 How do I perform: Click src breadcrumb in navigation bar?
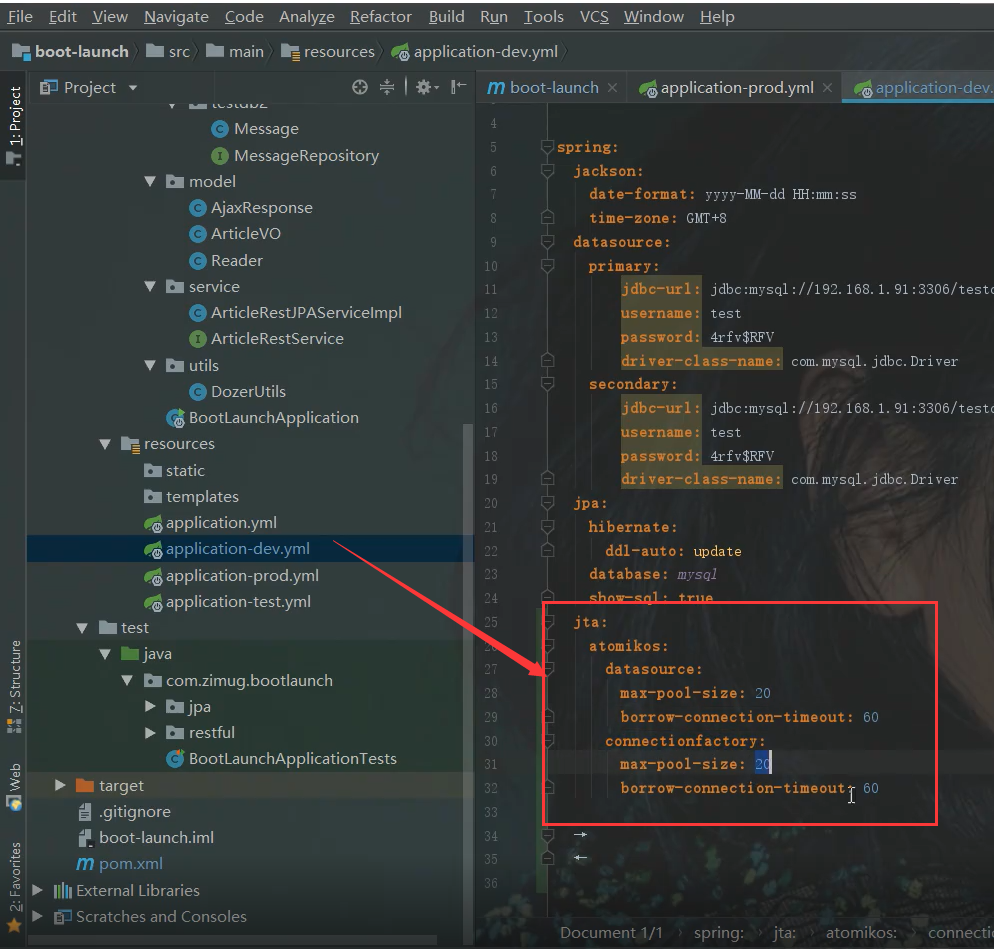point(168,51)
